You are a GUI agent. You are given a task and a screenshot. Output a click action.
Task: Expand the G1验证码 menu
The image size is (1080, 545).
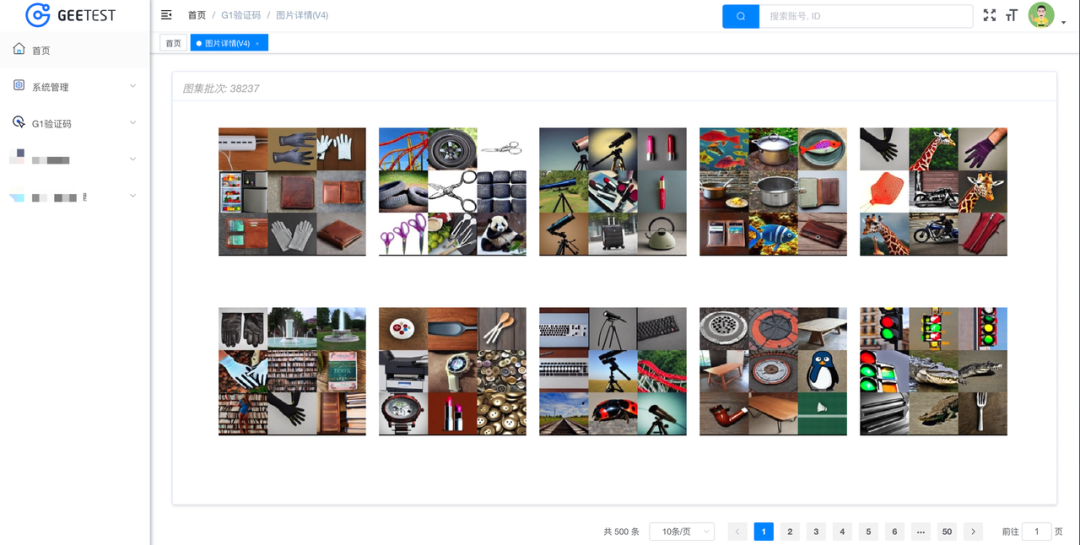tap(133, 123)
